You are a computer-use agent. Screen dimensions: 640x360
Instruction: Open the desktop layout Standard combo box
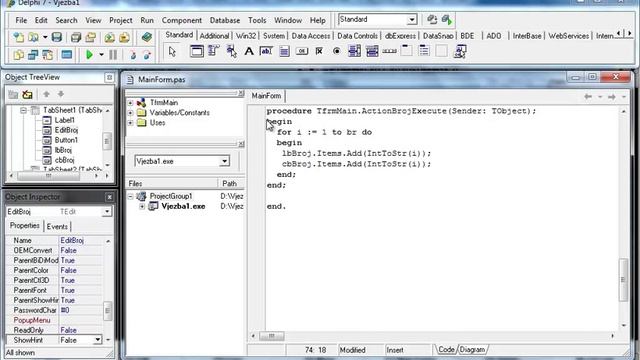point(412,20)
